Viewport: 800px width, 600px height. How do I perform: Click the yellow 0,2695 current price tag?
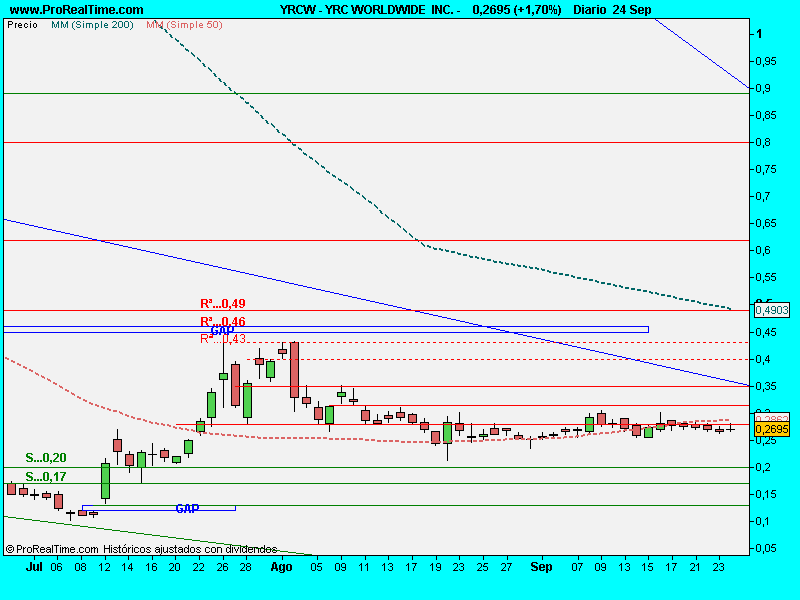pyautogui.click(x=771, y=429)
